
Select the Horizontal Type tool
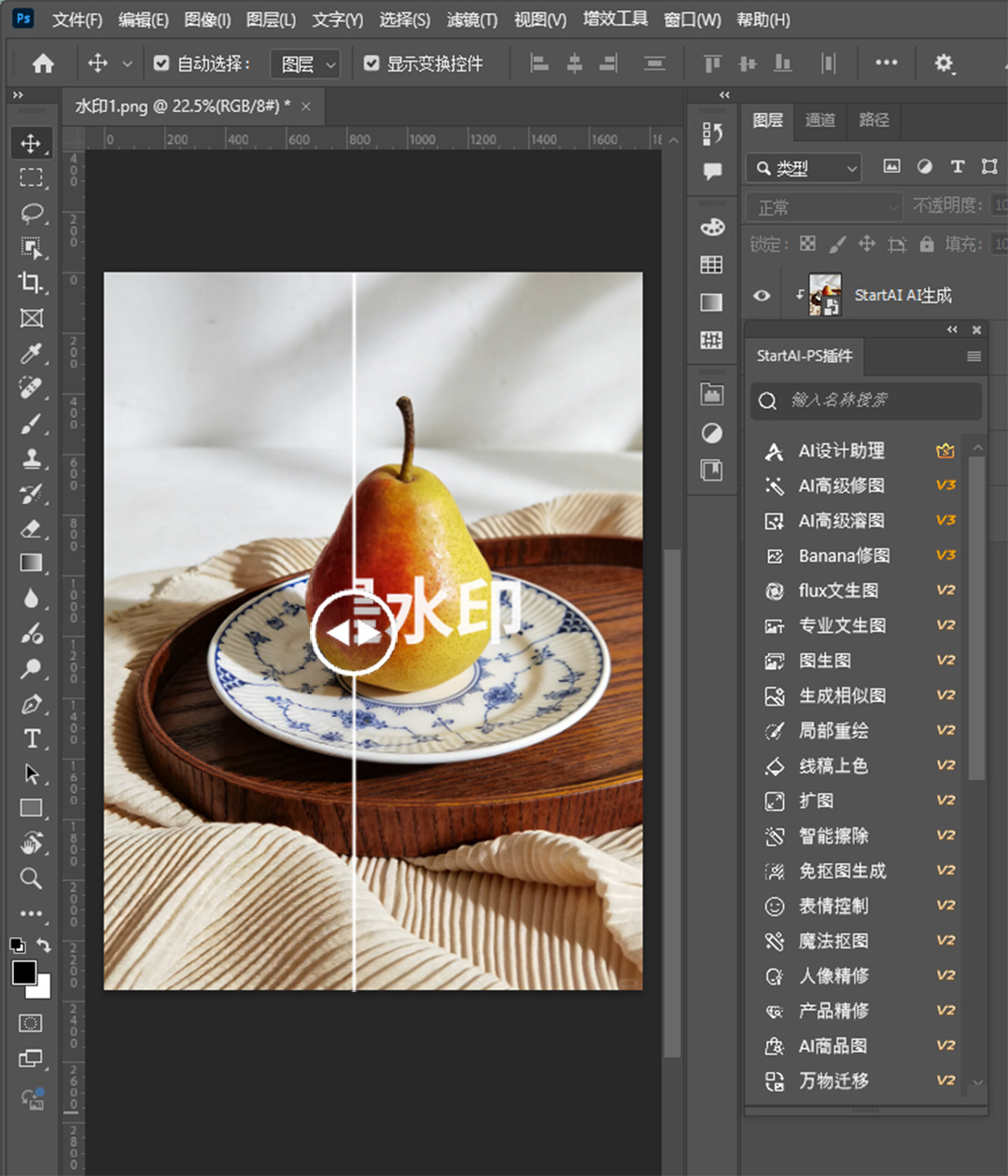[32, 738]
